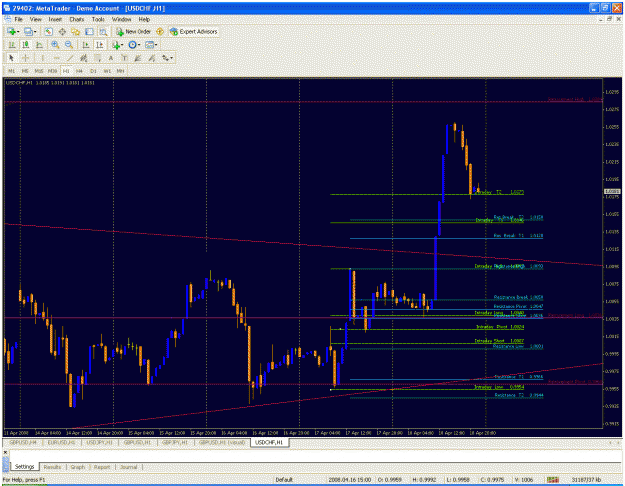This screenshot has height=486, width=625.
Task: Open the tester Results tab
Action: pos(52,466)
